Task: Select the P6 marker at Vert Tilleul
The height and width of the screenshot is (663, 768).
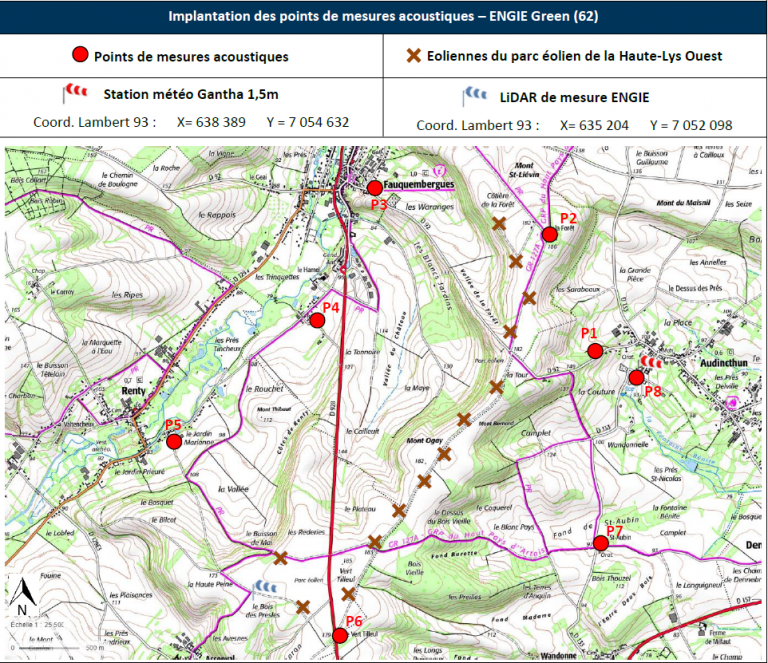Action: (x=340, y=635)
